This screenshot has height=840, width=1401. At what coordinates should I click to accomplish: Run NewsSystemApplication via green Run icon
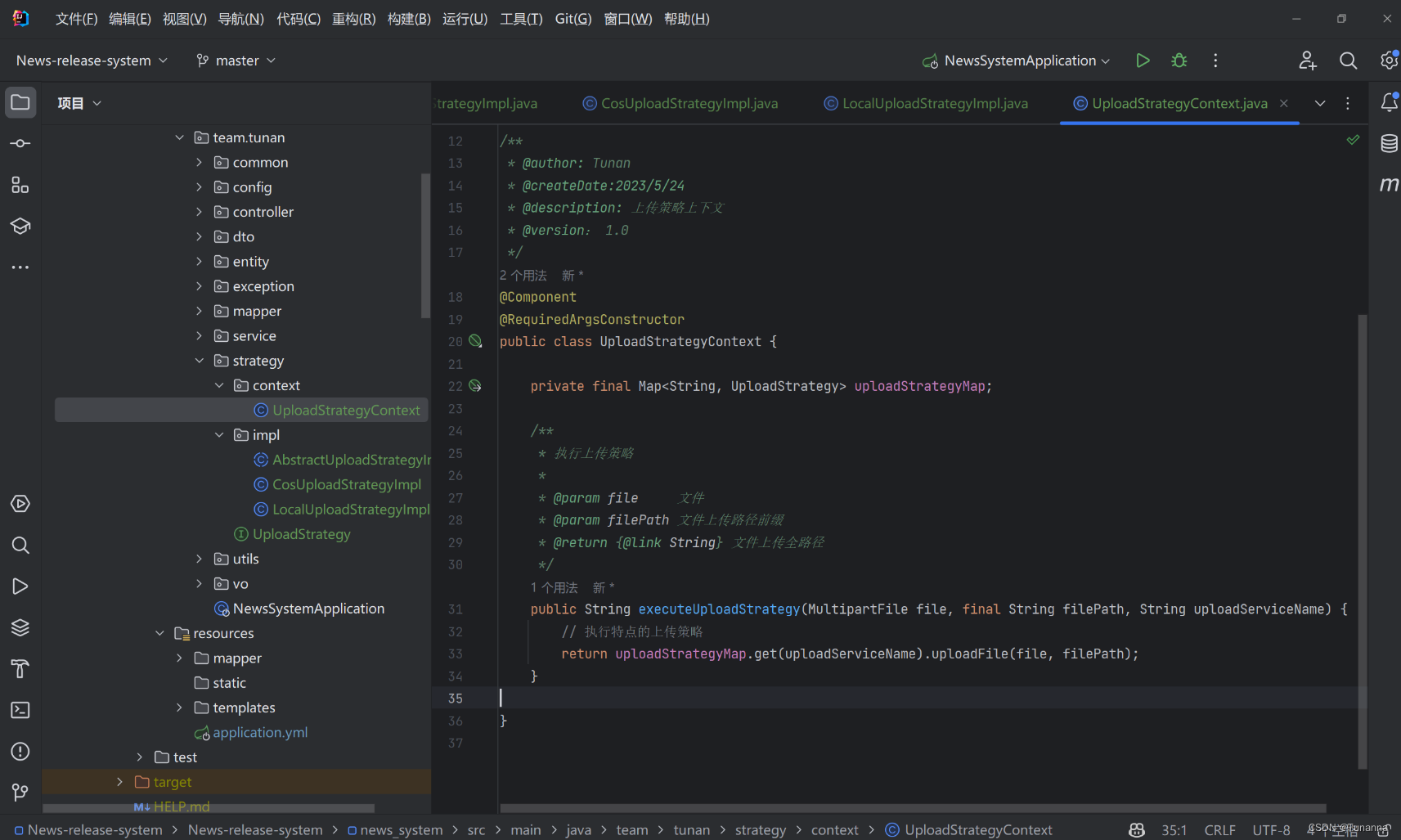1143,60
